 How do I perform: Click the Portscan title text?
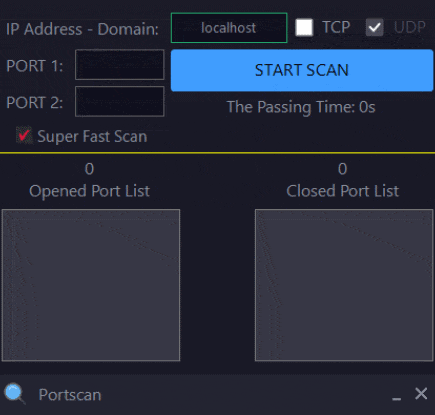pos(70,395)
